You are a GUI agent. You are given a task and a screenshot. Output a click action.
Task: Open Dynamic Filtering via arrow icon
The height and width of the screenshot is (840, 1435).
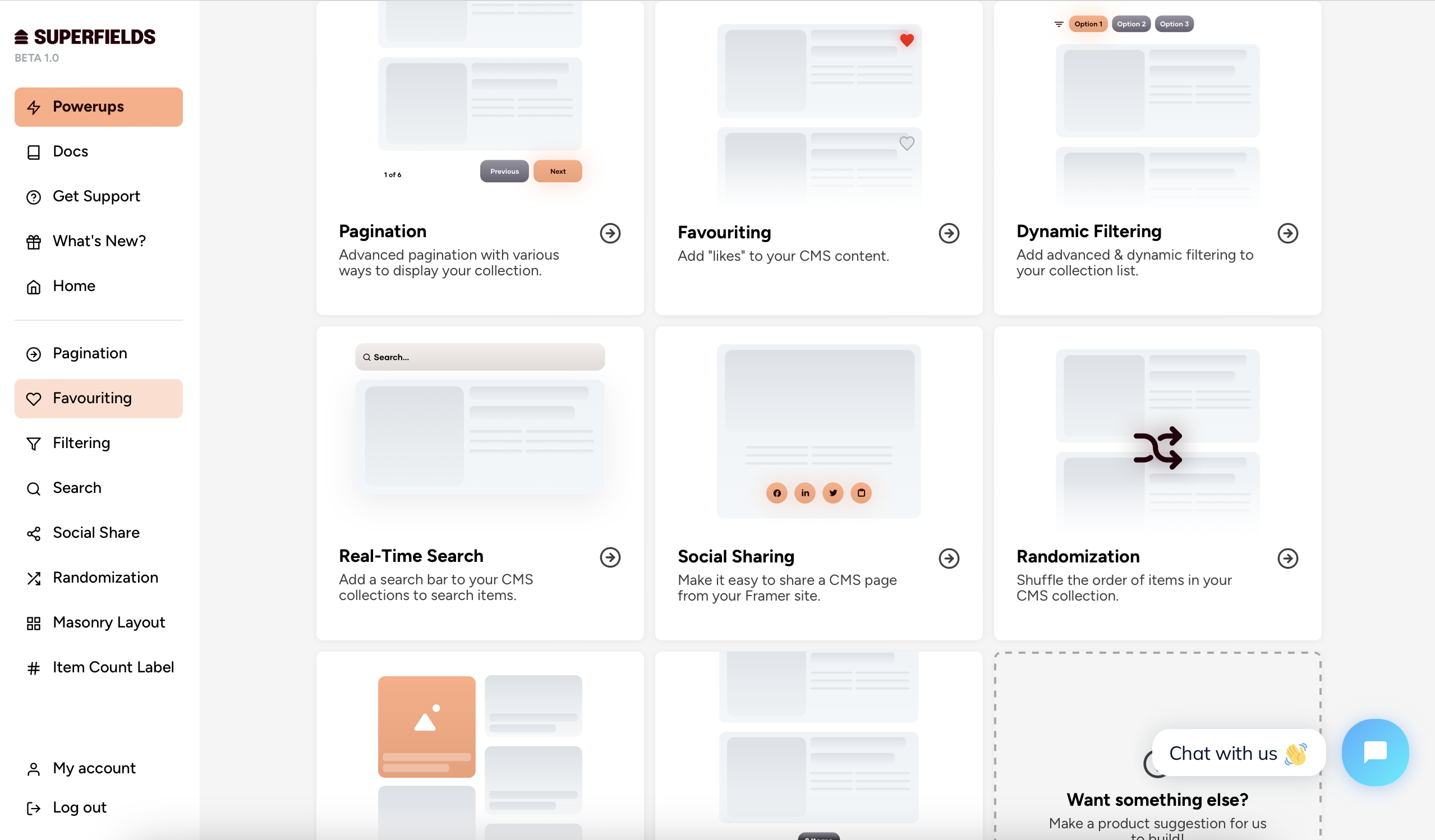point(1287,233)
